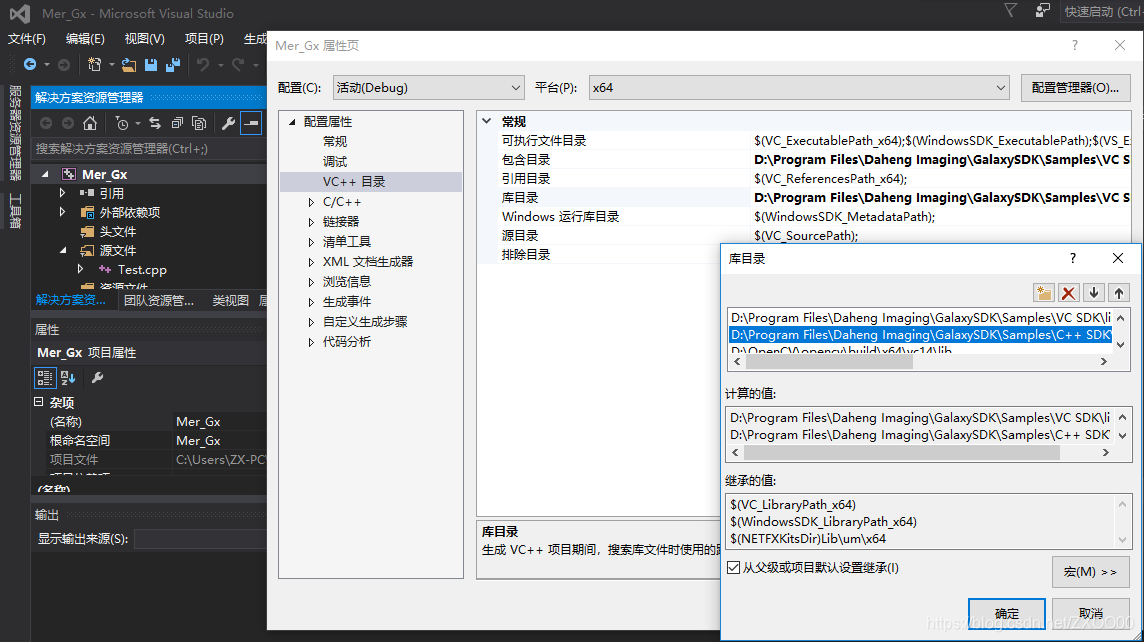This screenshot has width=1144, height=642.
Task: Click the 宏(M) >> button
Action: tap(1091, 572)
